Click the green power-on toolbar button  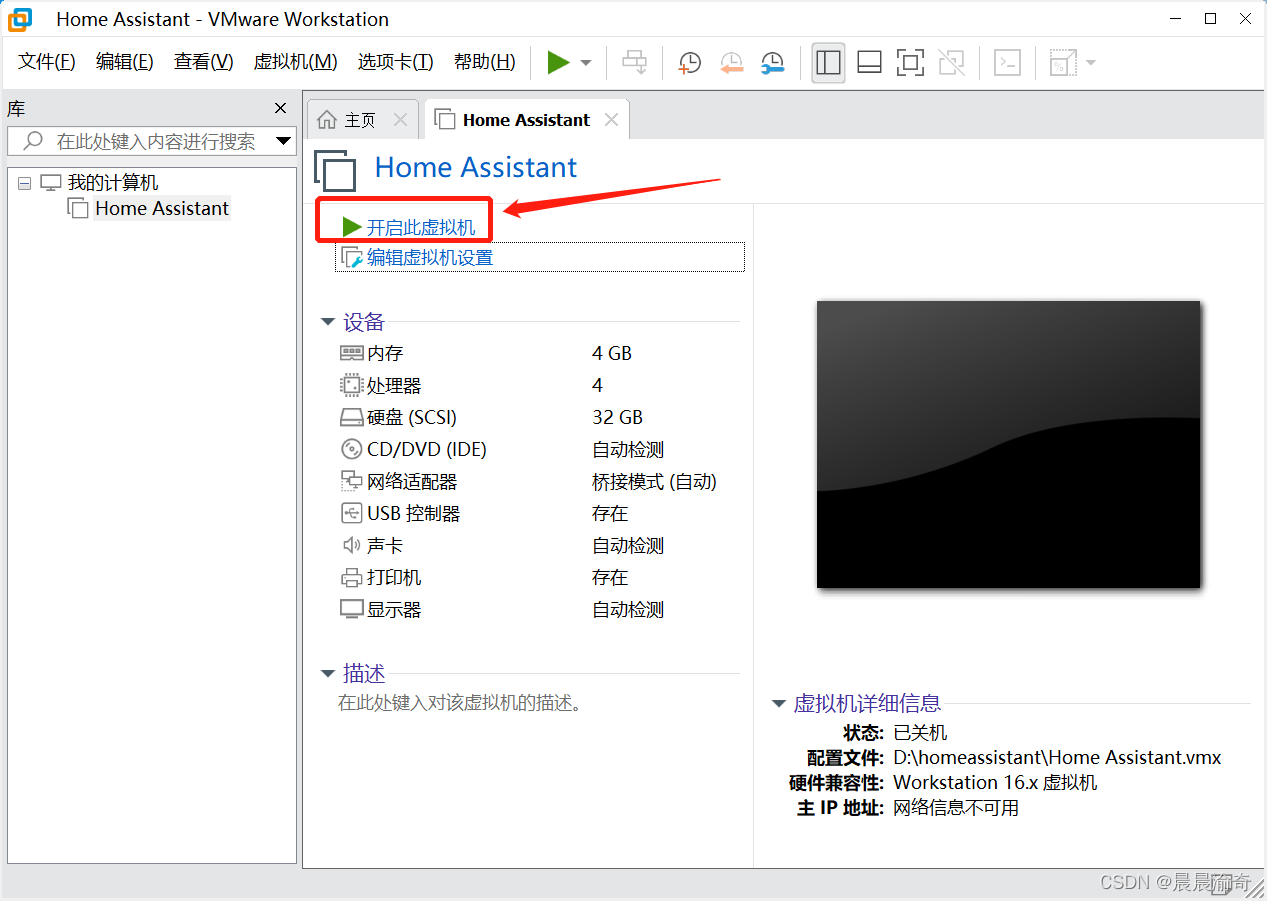(558, 62)
